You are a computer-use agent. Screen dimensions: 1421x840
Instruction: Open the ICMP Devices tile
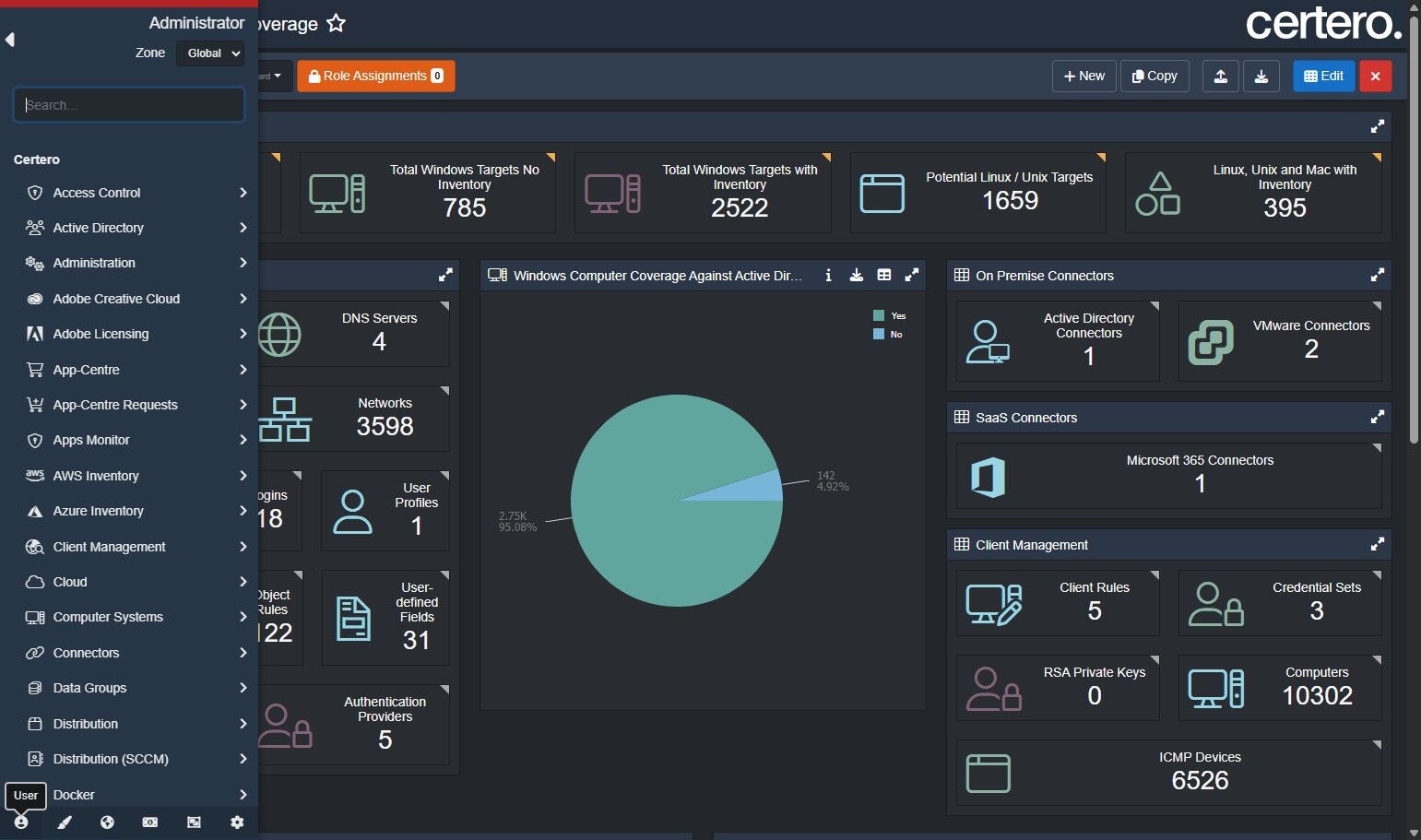(x=1169, y=774)
